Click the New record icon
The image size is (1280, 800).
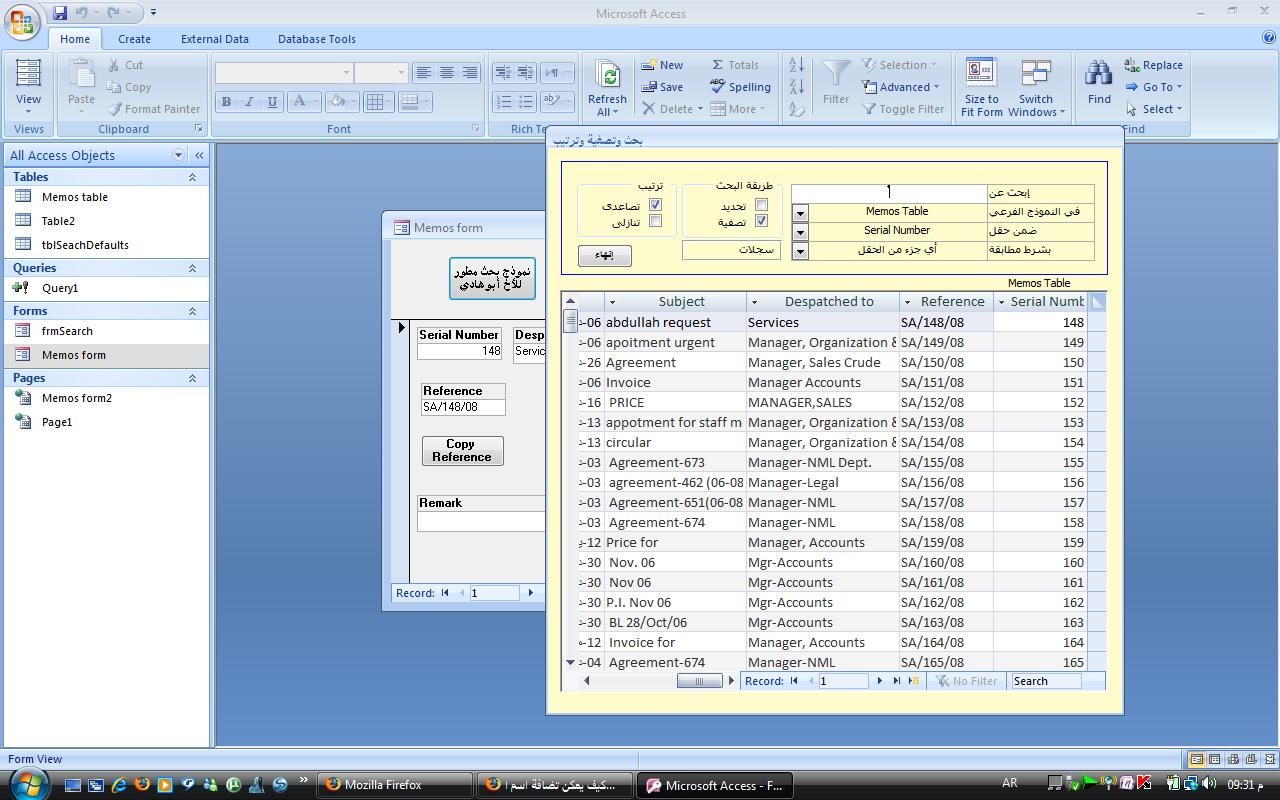pos(649,65)
